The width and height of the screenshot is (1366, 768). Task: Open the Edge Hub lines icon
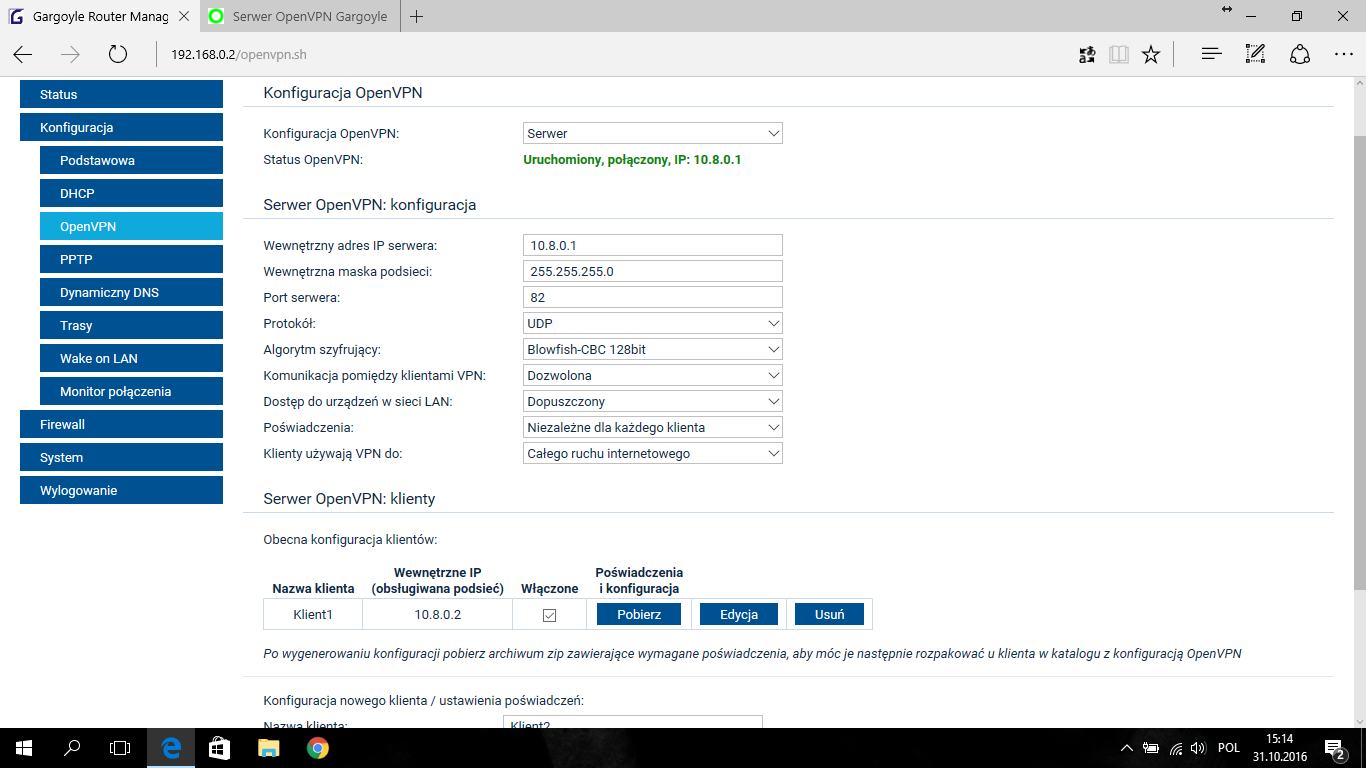[1212, 54]
